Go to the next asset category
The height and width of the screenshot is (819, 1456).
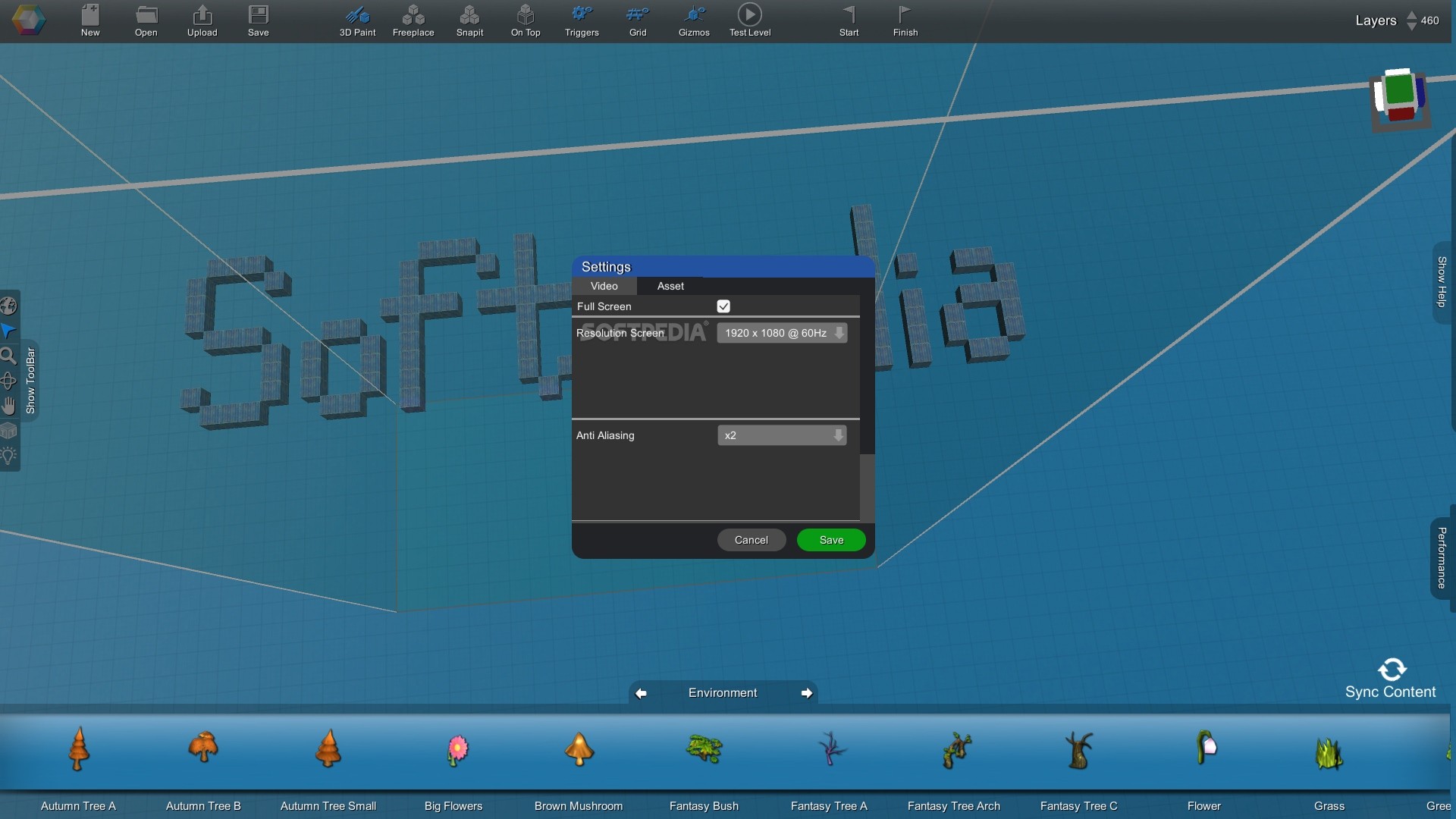tap(807, 693)
